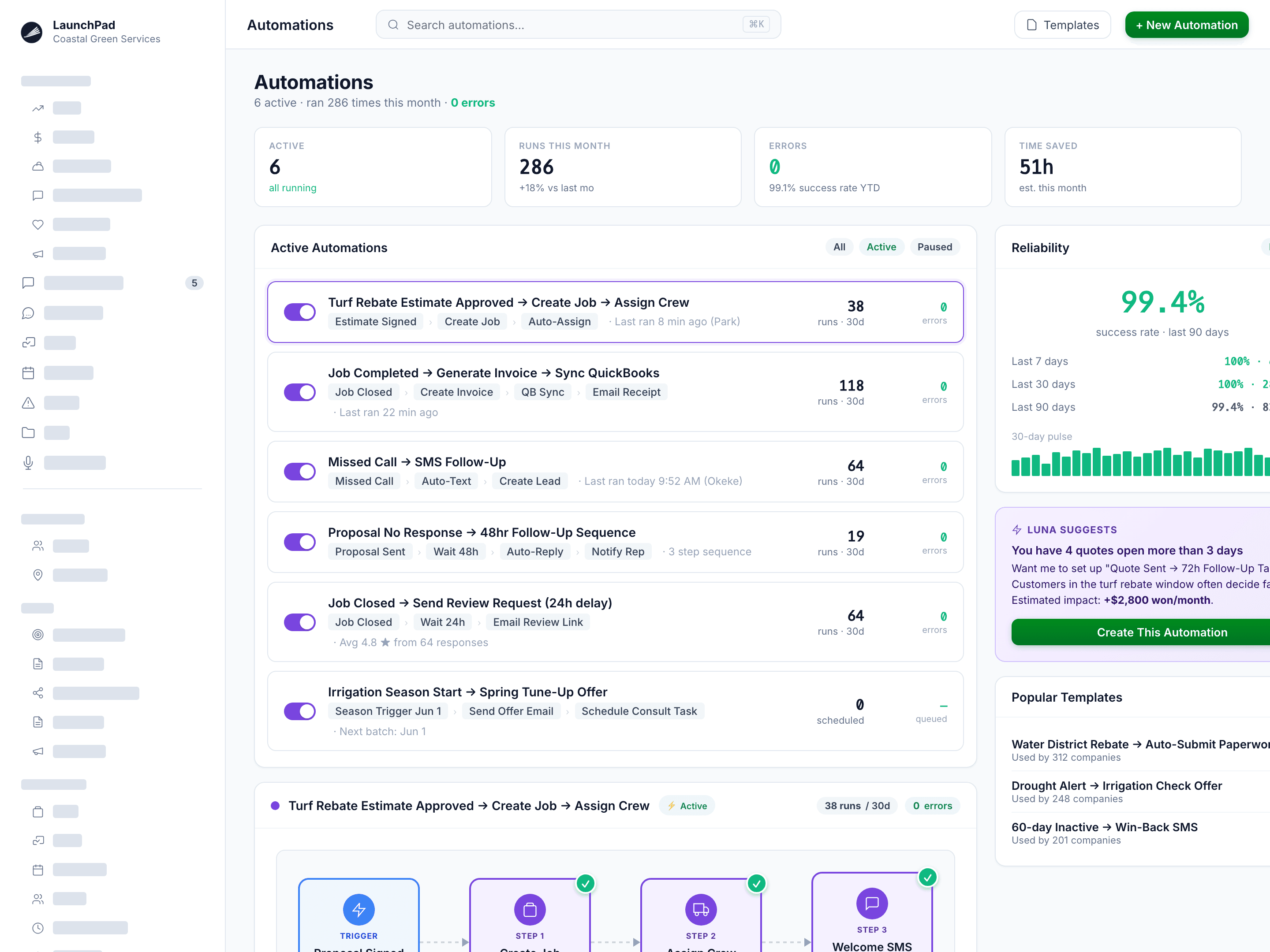Switch off the Send Review Request automation
The image size is (1270, 952).
point(300,622)
